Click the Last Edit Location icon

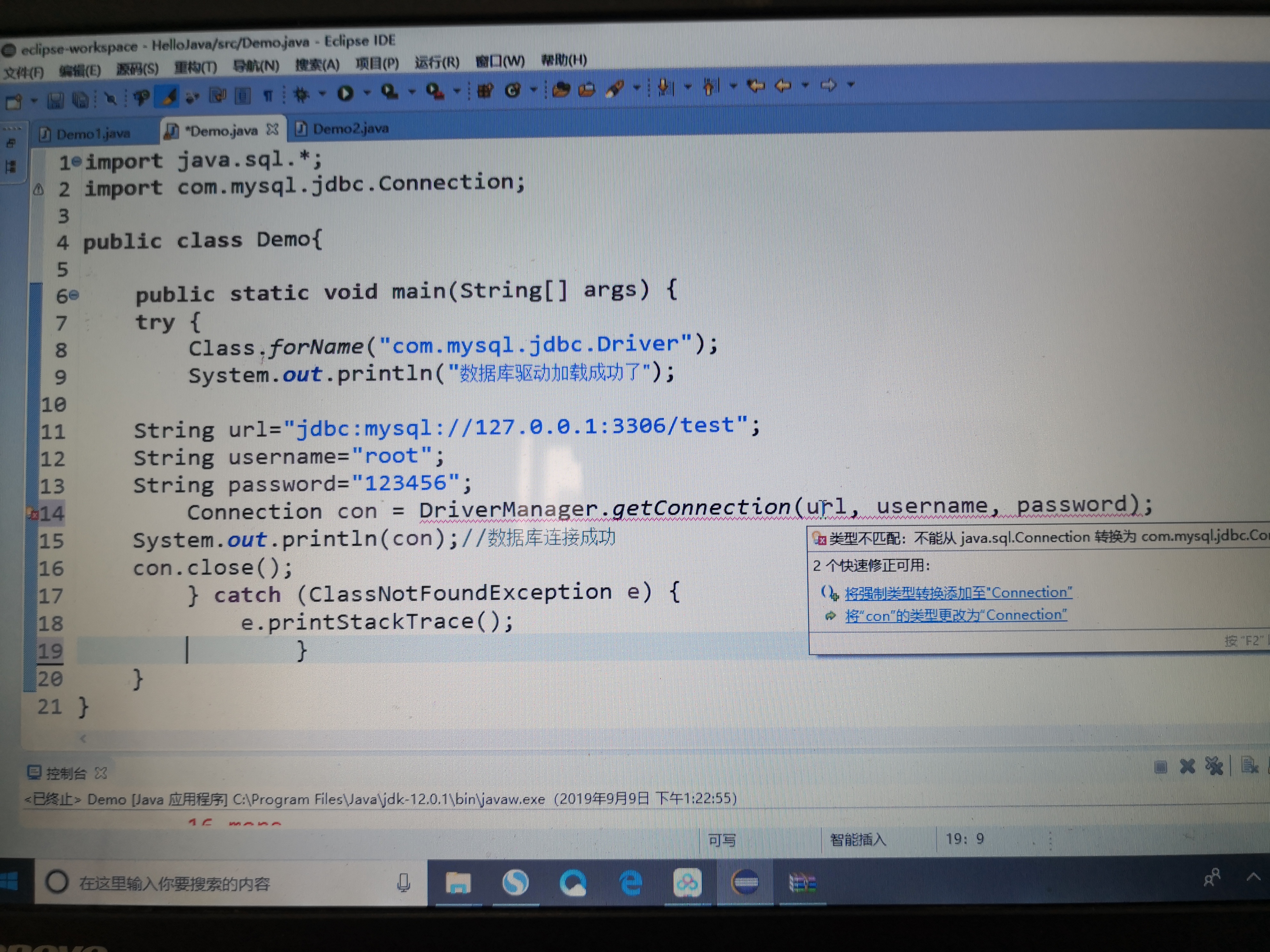[x=756, y=86]
